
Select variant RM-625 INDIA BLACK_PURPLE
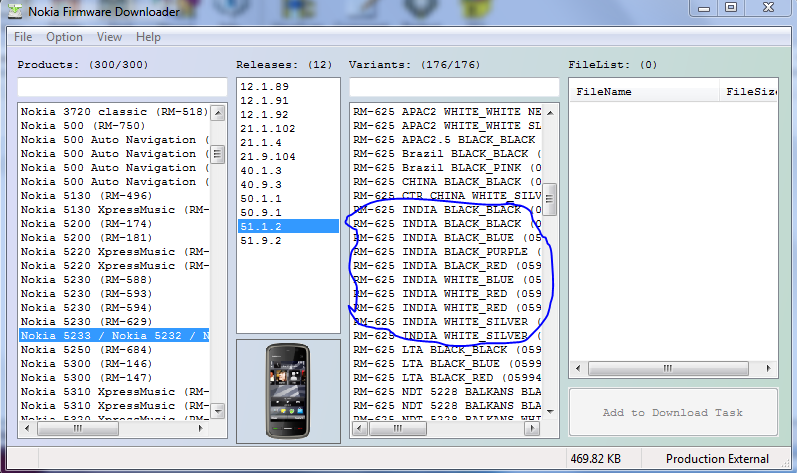tap(447, 252)
